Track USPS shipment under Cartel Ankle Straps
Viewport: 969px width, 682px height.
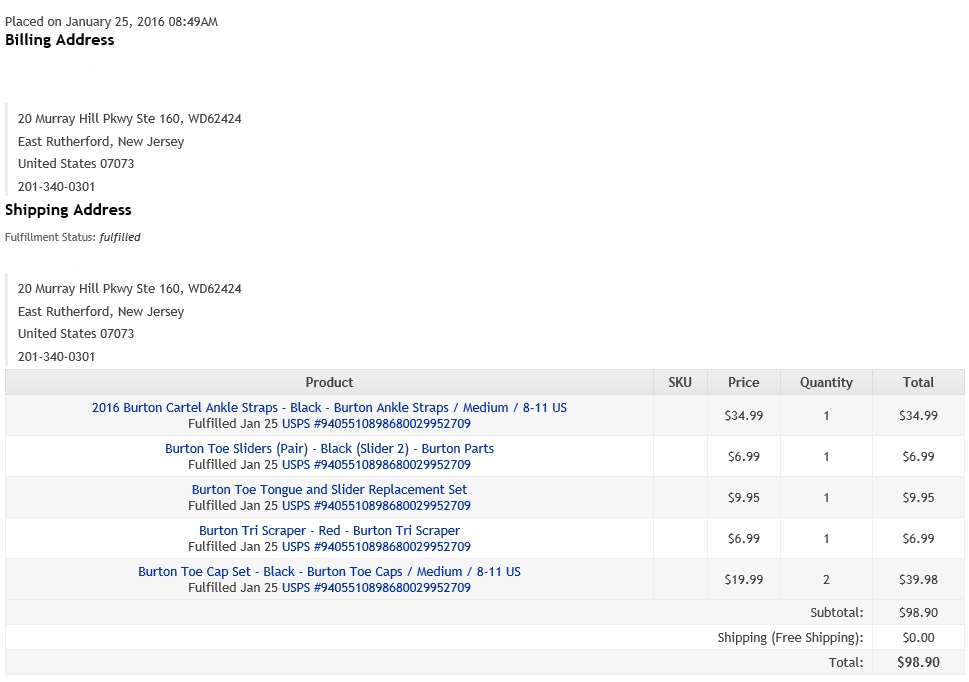(376, 424)
